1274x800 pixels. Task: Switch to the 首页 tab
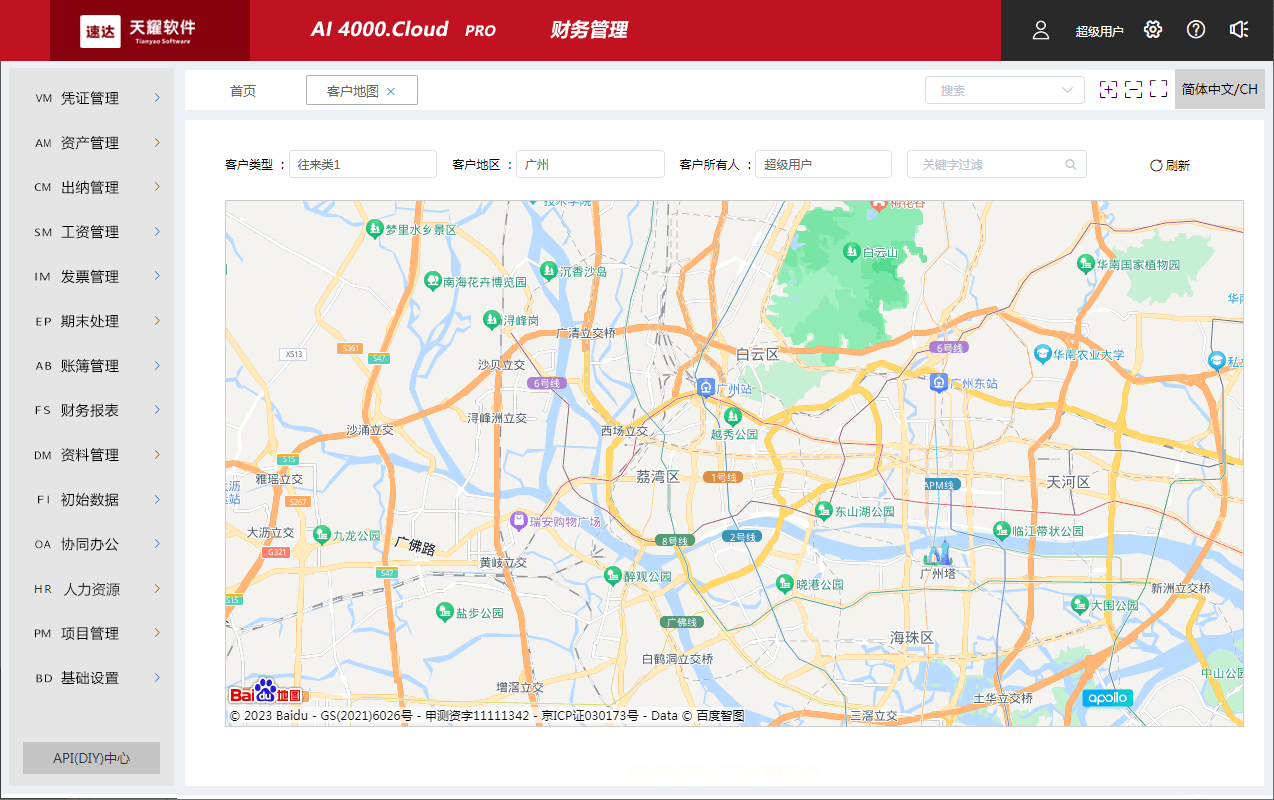point(243,91)
